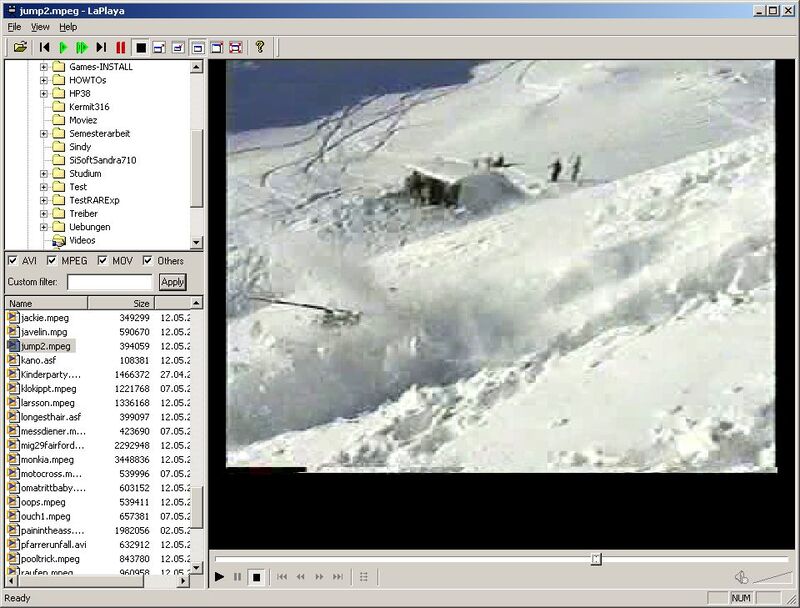Expand the Games-INSTALL folder
The image size is (800, 608).
tap(44, 67)
